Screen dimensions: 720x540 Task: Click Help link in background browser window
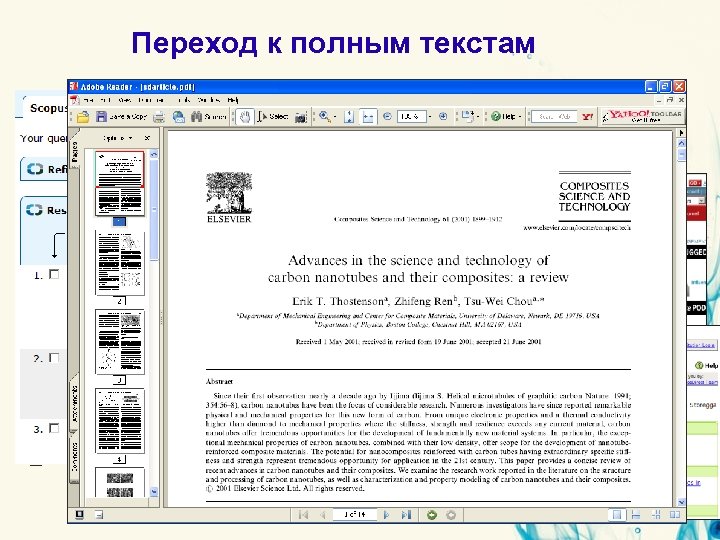706,366
